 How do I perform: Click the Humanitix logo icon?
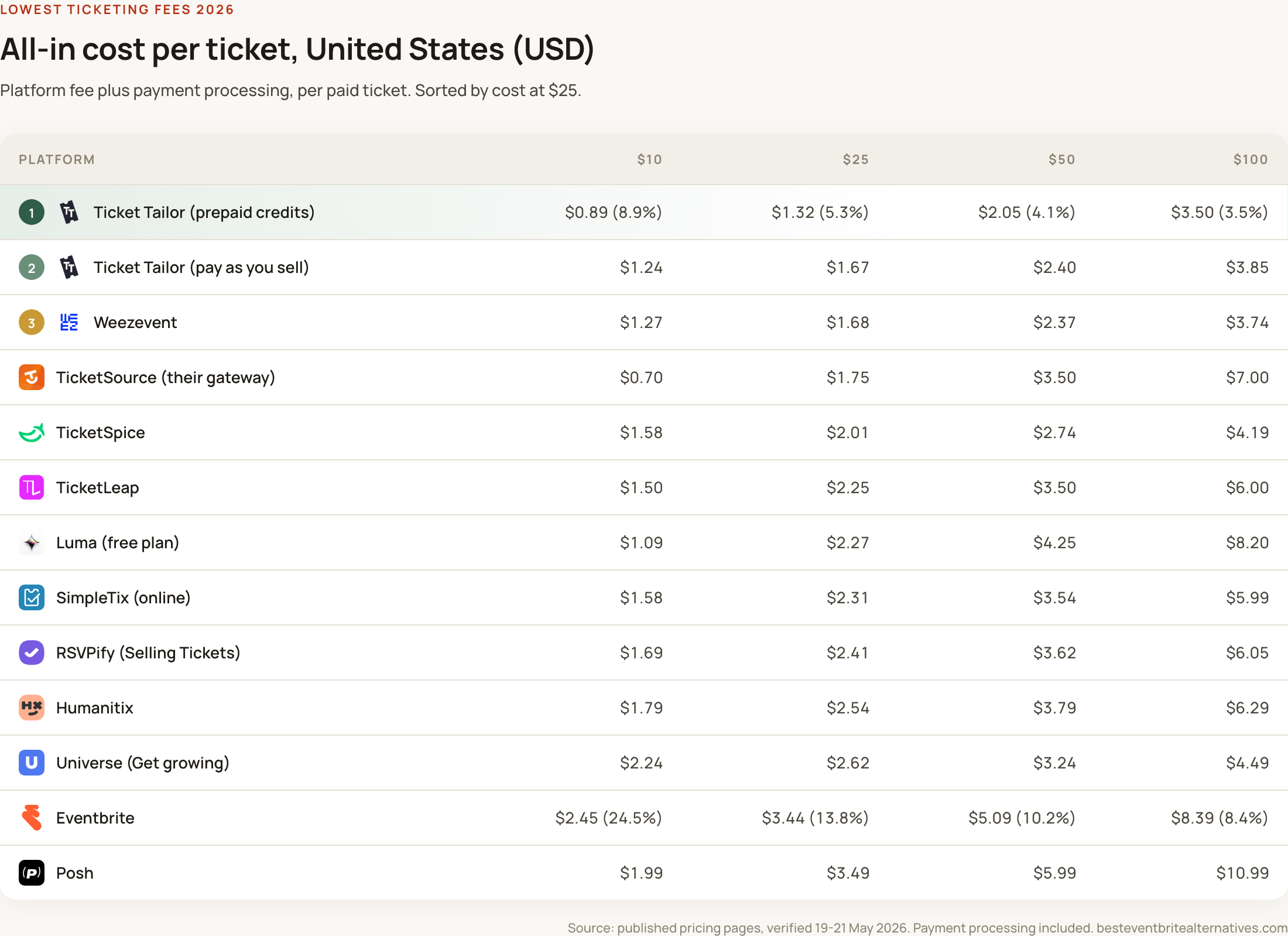(32, 708)
